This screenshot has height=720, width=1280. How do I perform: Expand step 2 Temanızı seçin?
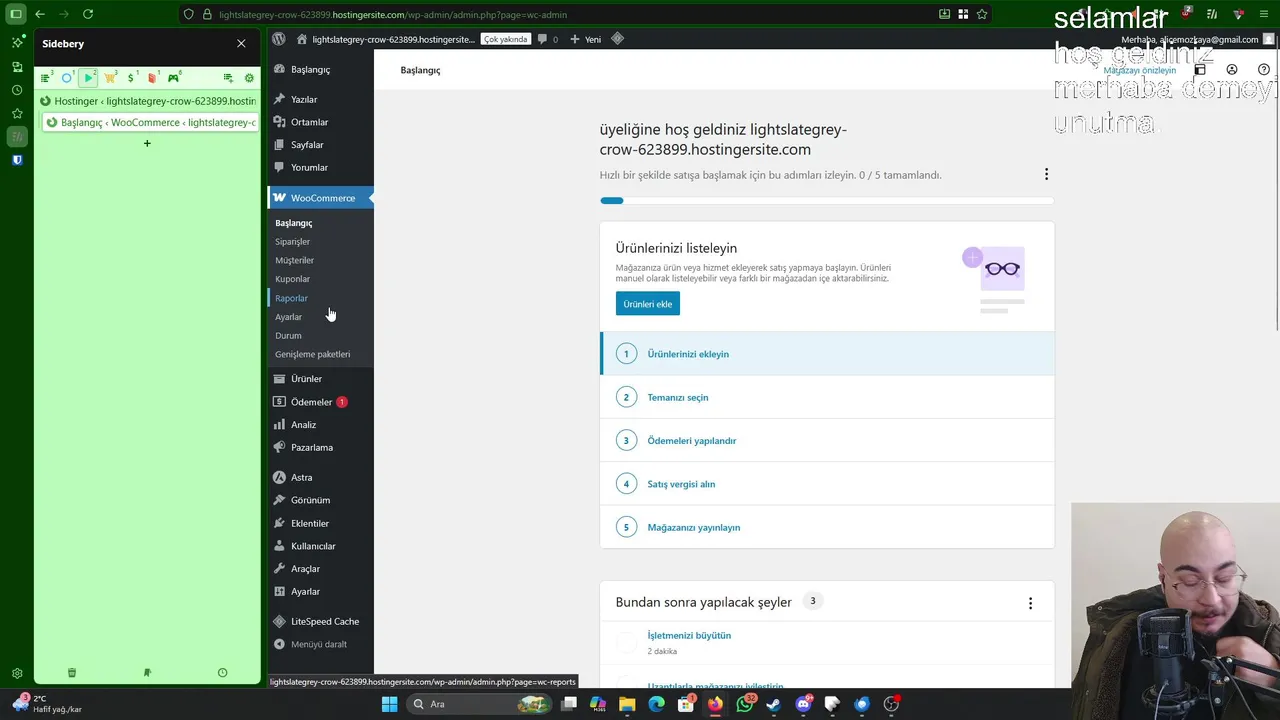(827, 398)
